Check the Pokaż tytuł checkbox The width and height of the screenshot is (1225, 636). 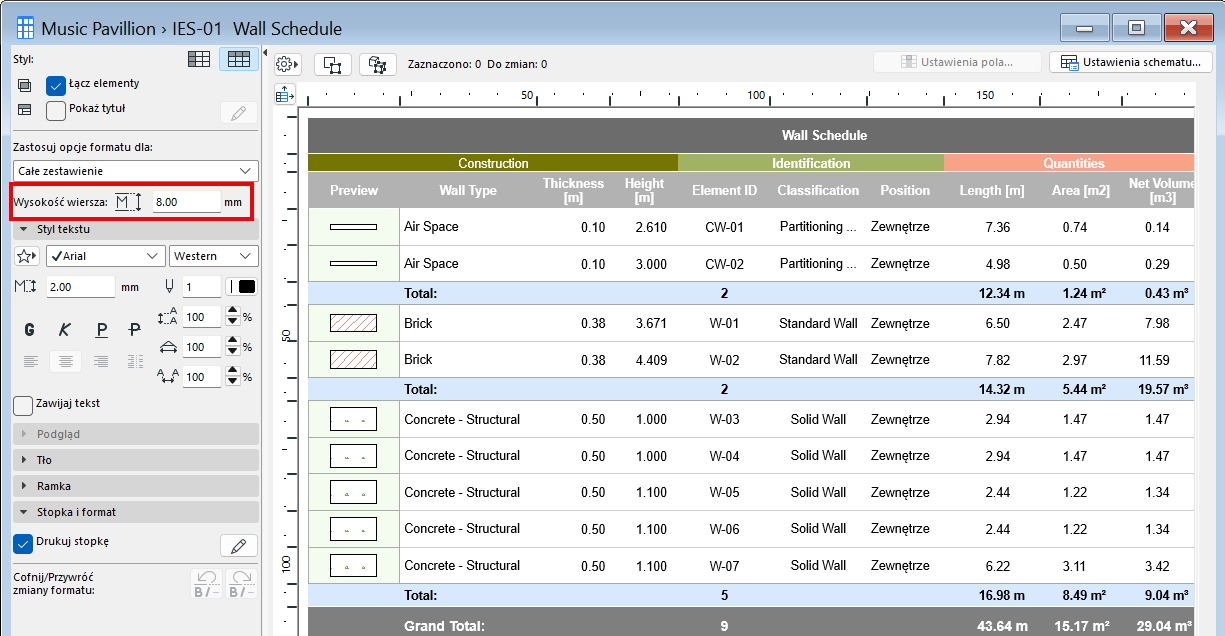tap(56, 110)
